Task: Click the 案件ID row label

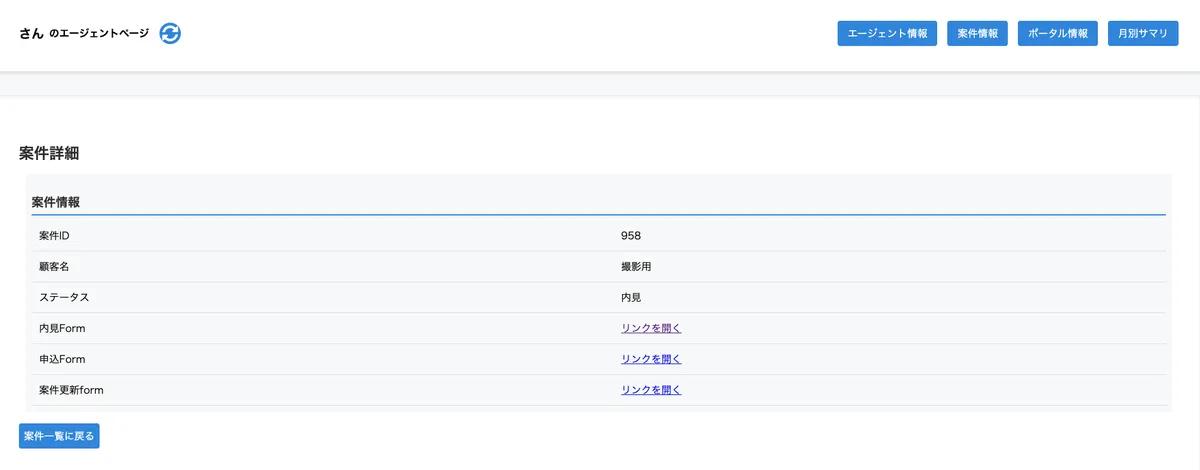Action: point(54,236)
